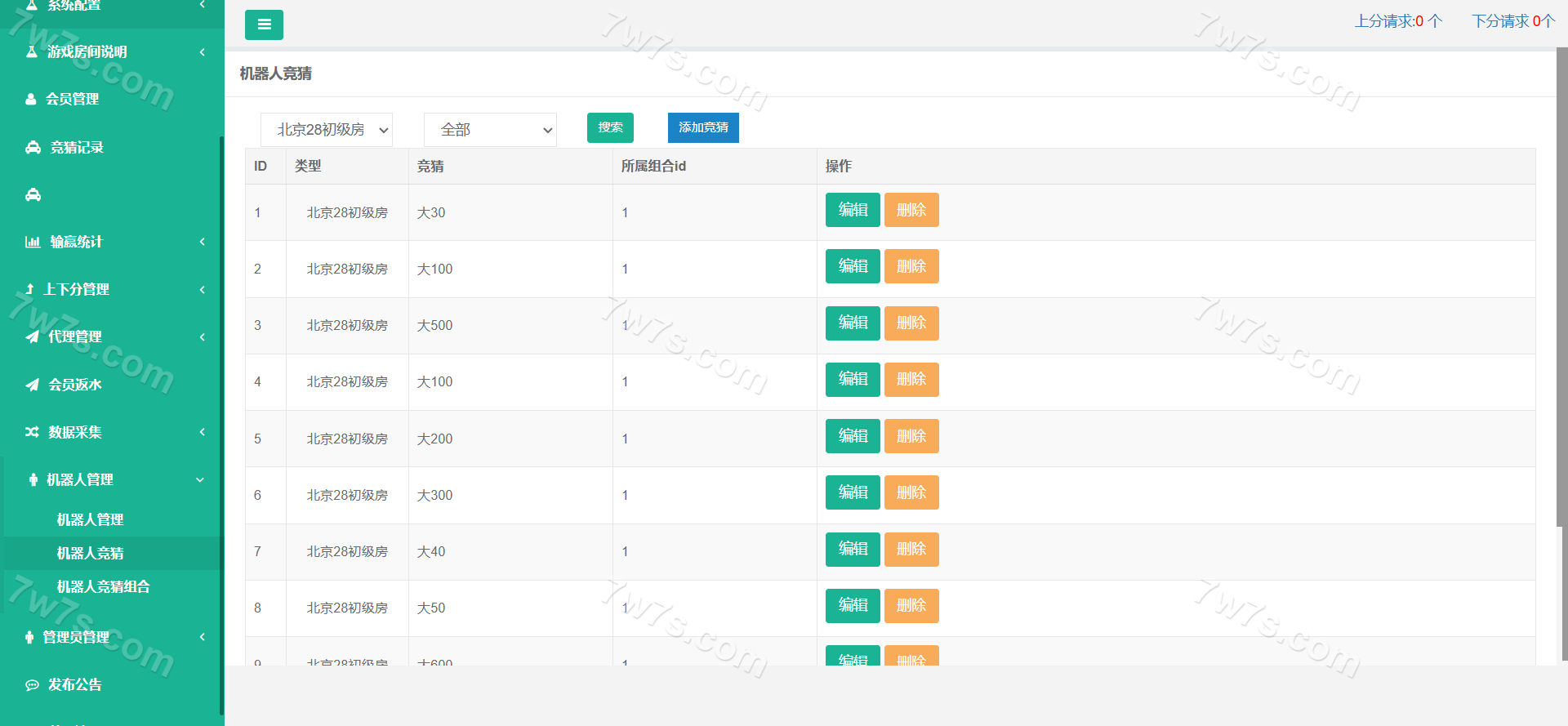Click the user icon beside 会员管理
1568x726 pixels.
[31, 99]
